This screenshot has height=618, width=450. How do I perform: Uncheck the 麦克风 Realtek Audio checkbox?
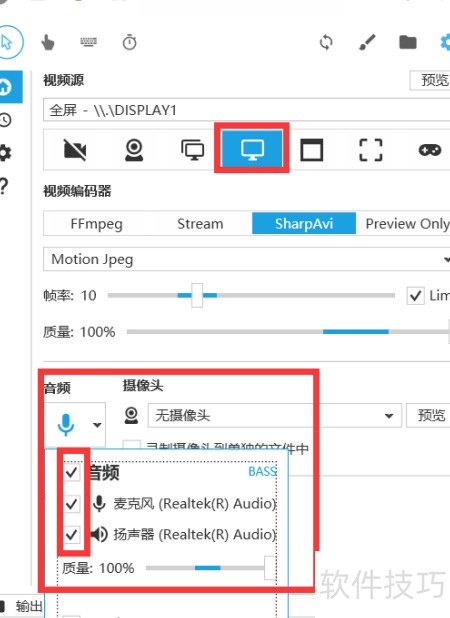tap(71, 503)
